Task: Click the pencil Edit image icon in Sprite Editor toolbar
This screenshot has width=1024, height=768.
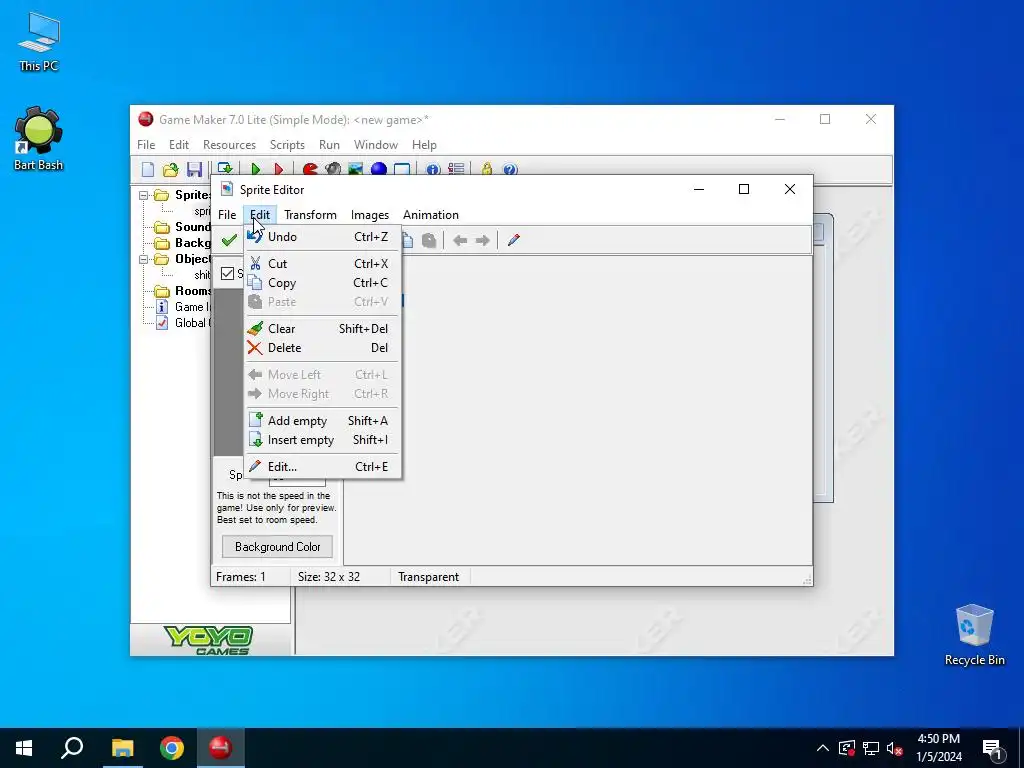Action: pyautogui.click(x=513, y=240)
